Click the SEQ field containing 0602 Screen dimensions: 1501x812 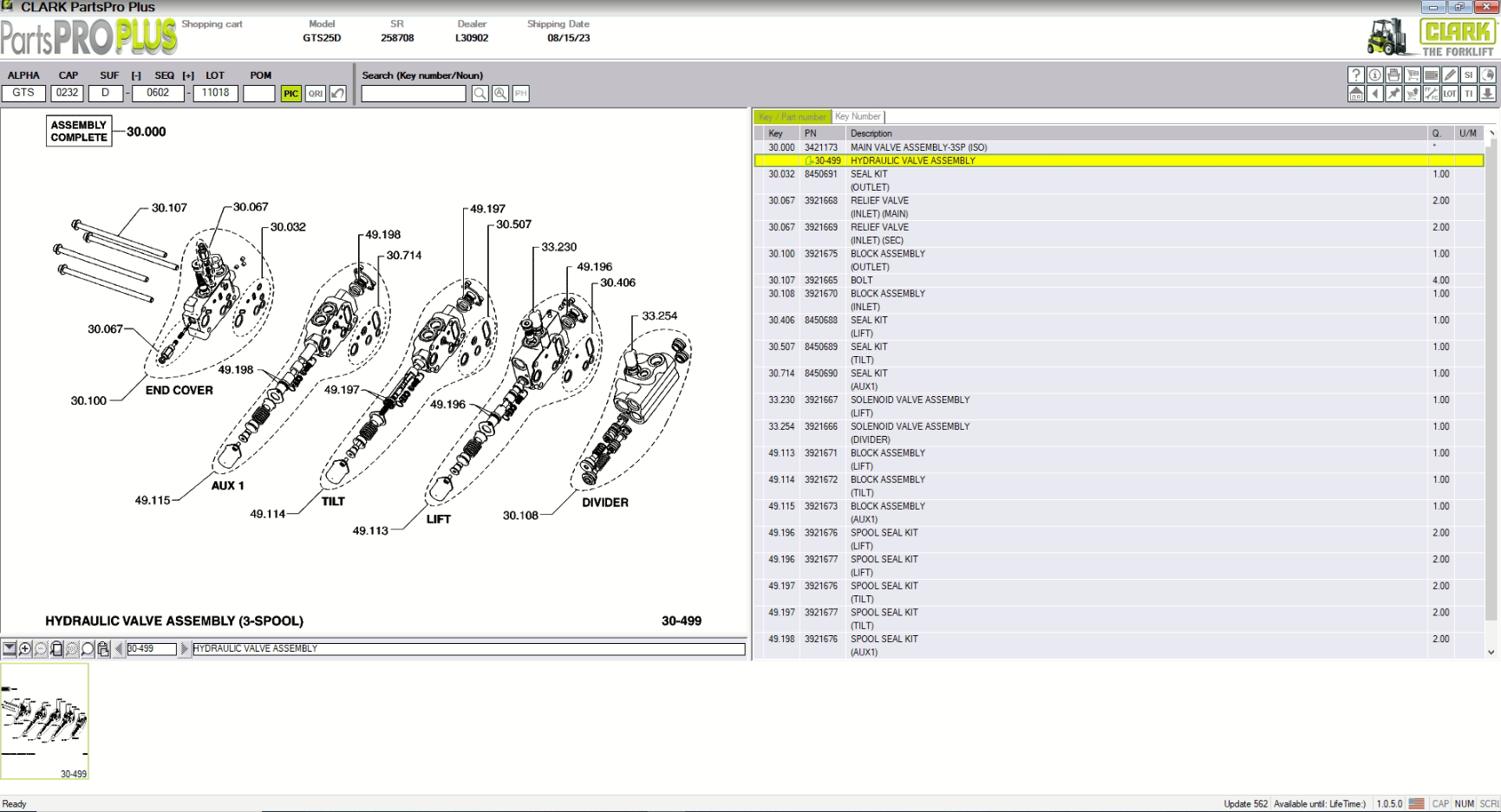pos(158,93)
